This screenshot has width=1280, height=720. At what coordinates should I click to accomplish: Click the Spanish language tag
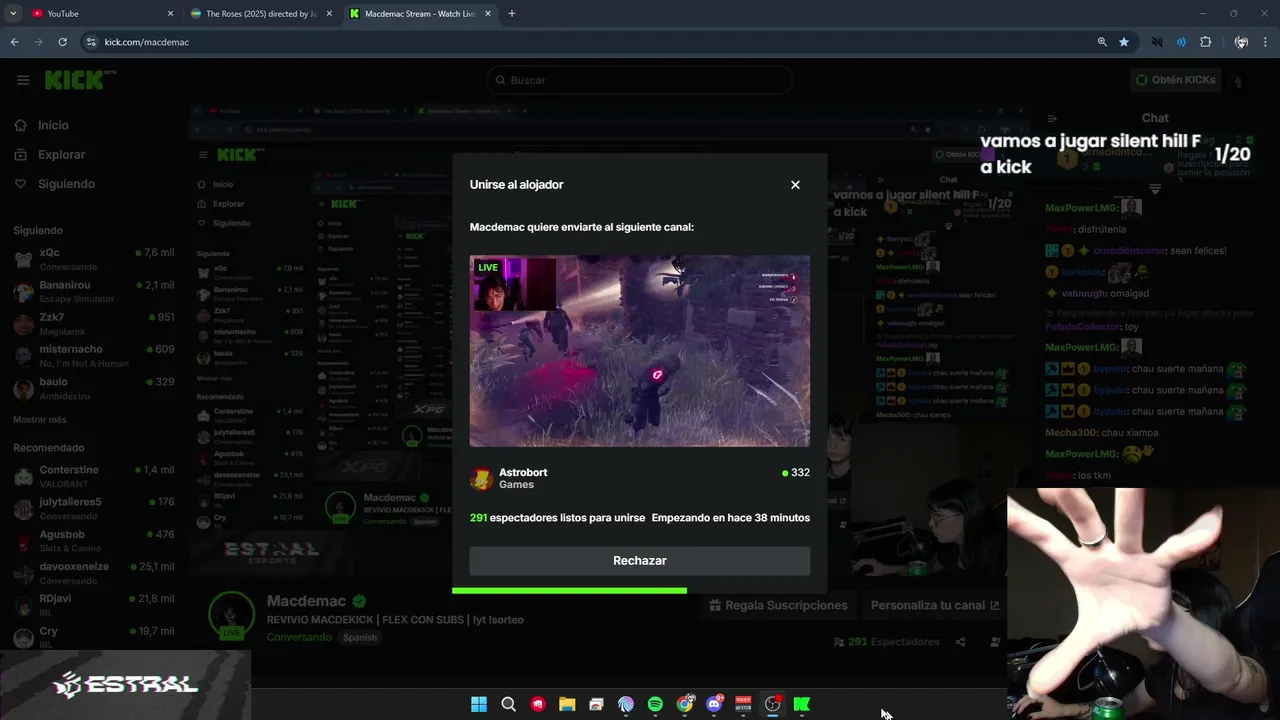pos(360,638)
